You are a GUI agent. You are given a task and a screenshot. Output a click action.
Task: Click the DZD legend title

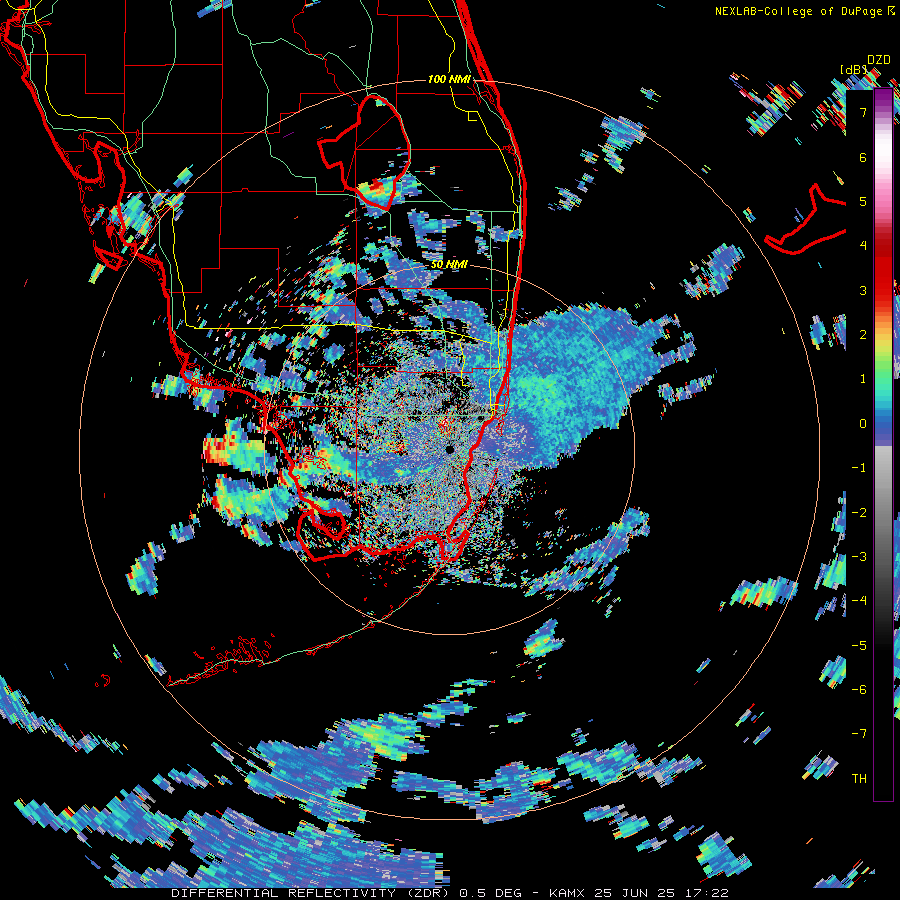878,60
